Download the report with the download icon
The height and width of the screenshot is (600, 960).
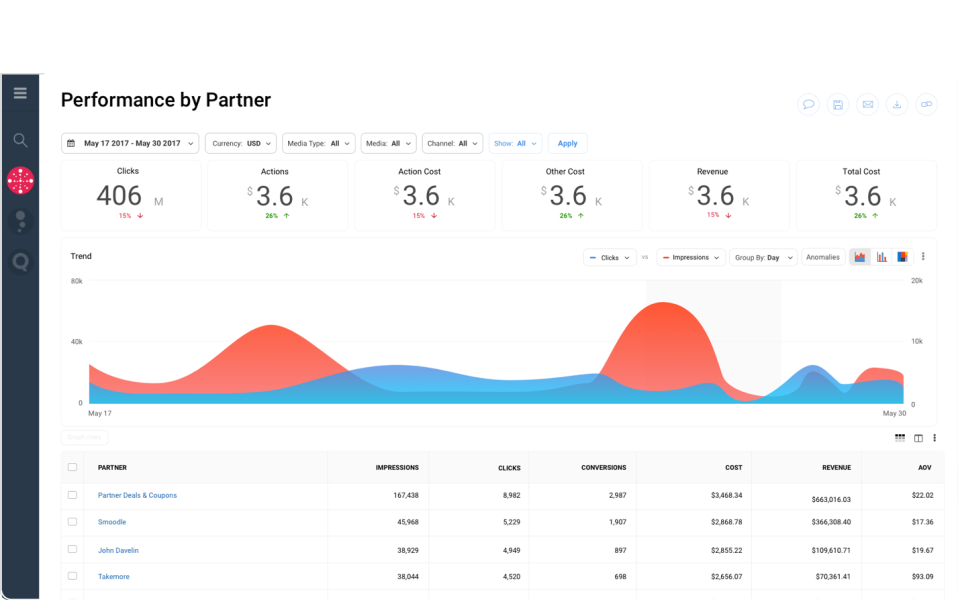click(897, 104)
